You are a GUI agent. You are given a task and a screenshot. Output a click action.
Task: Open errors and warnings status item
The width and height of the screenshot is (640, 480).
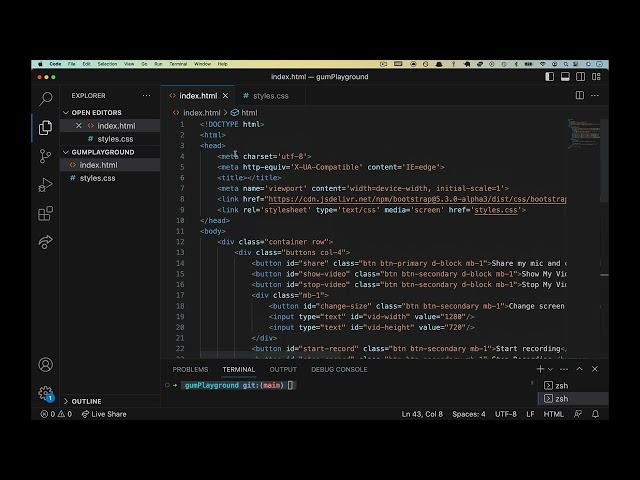tap(56, 414)
